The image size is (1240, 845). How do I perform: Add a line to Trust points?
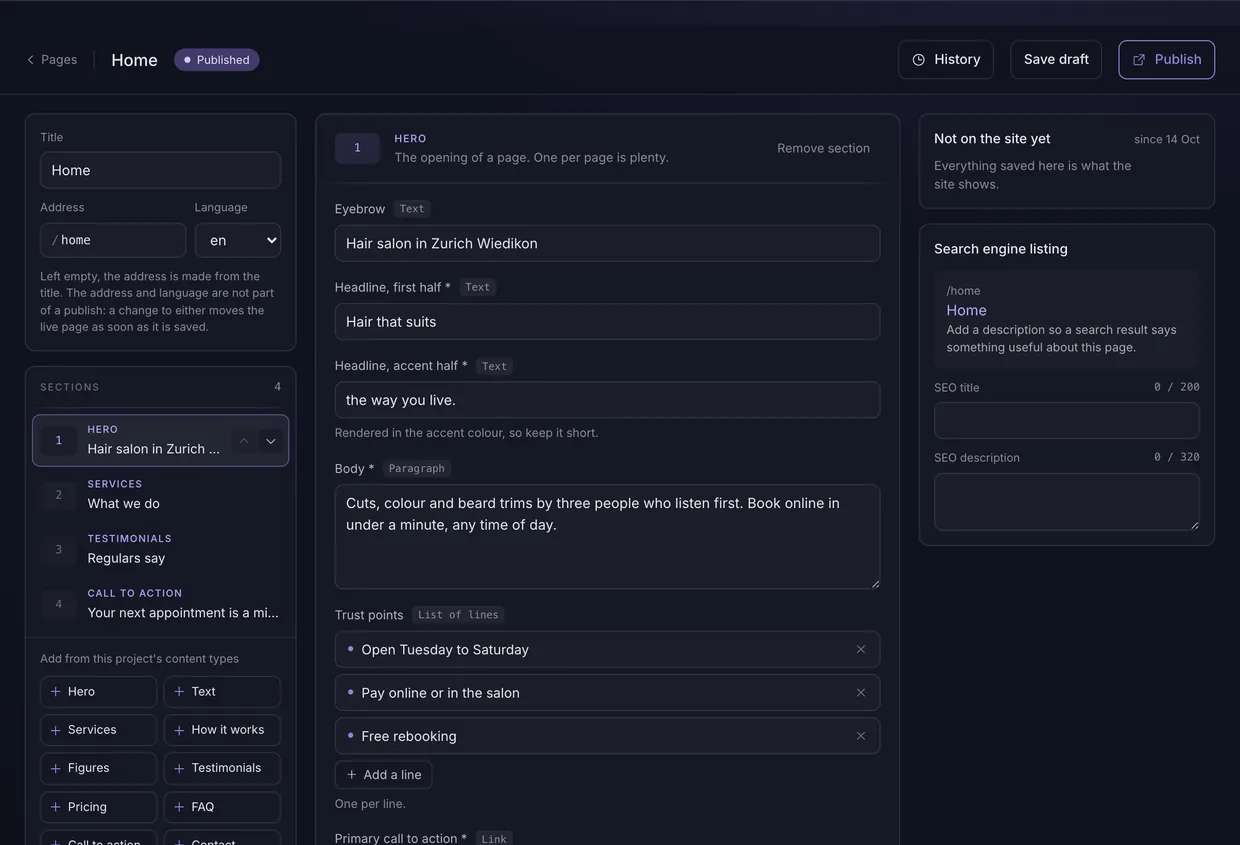point(383,775)
